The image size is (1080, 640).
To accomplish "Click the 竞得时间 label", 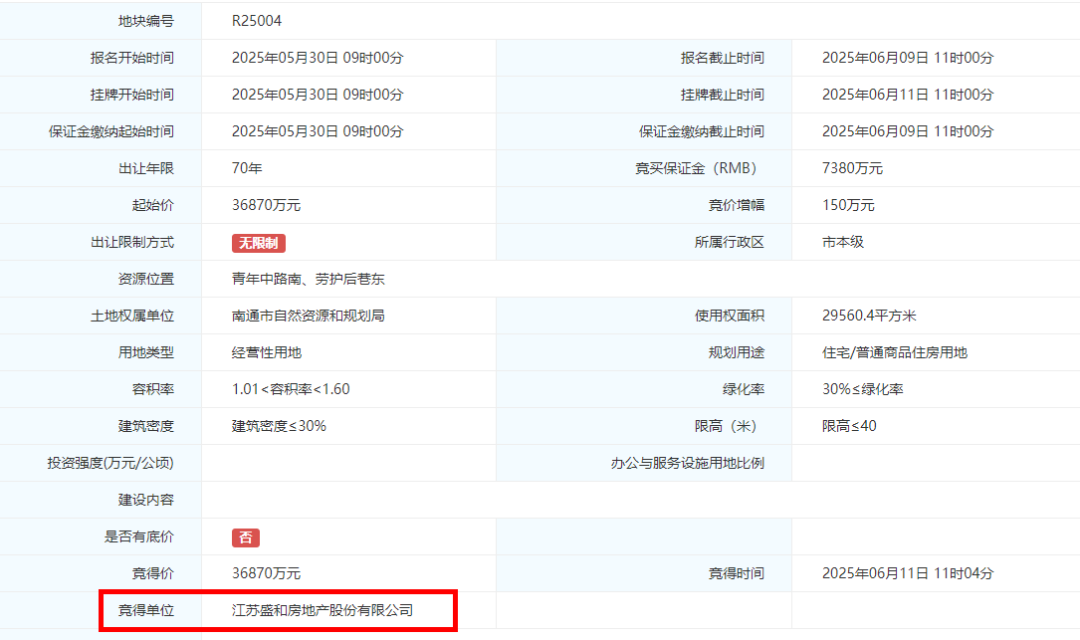I will pos(736,573).
